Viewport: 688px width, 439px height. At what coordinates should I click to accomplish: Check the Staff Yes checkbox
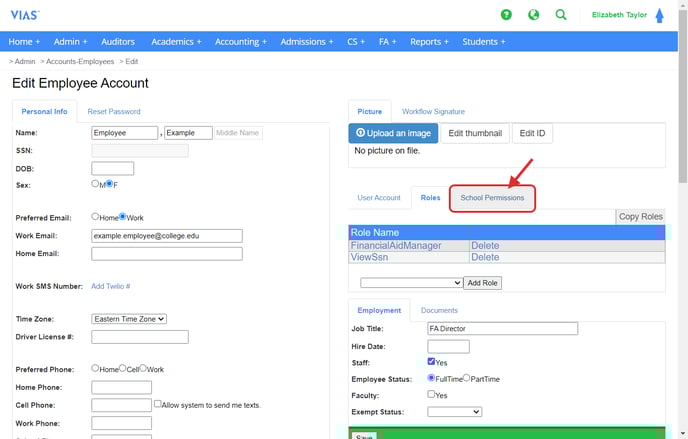(431, 361)
